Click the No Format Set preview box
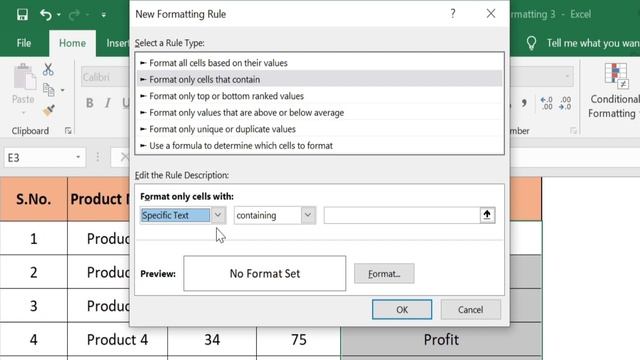Viewport: 640px width, 360px height. coord(264,273)
